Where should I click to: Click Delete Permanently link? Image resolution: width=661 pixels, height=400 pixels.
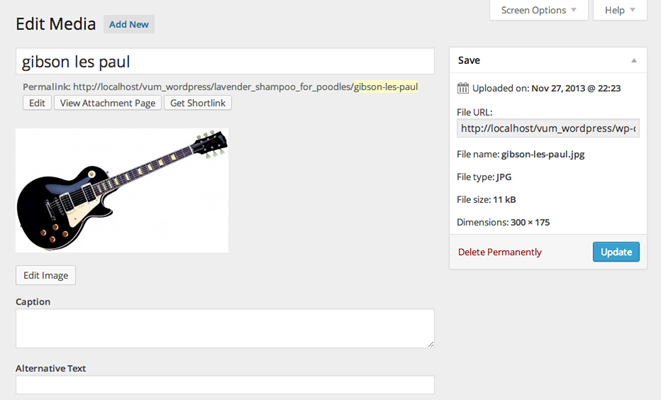pos(500,252)
